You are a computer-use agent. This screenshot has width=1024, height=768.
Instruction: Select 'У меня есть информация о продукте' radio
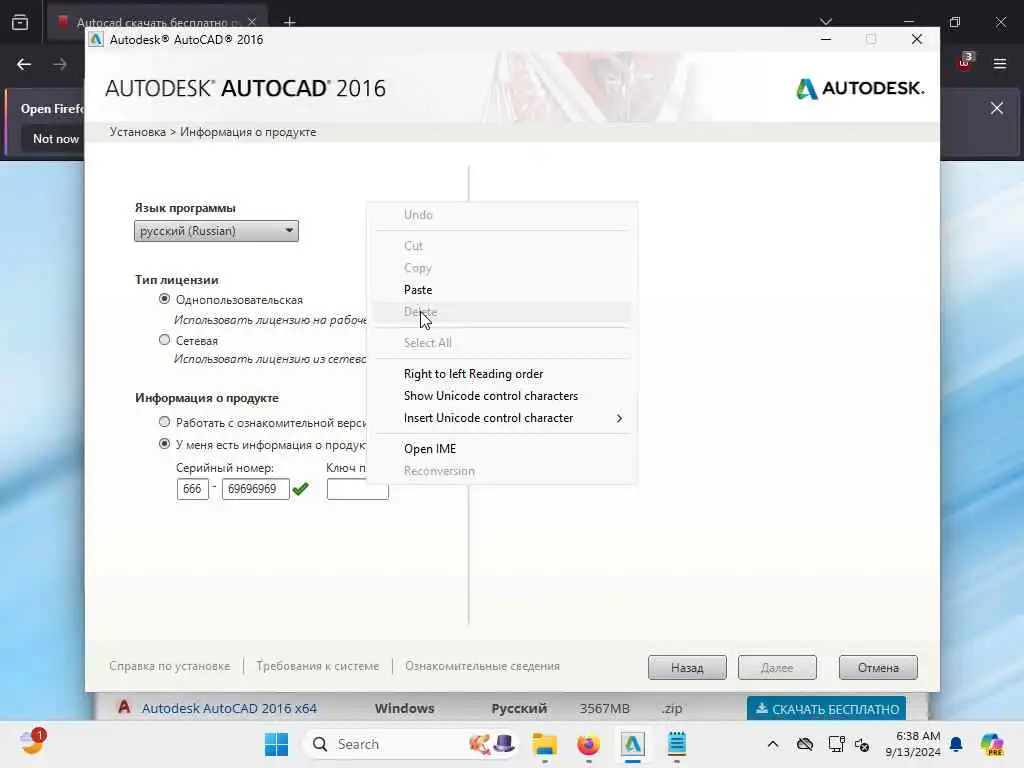coord(165,443)
